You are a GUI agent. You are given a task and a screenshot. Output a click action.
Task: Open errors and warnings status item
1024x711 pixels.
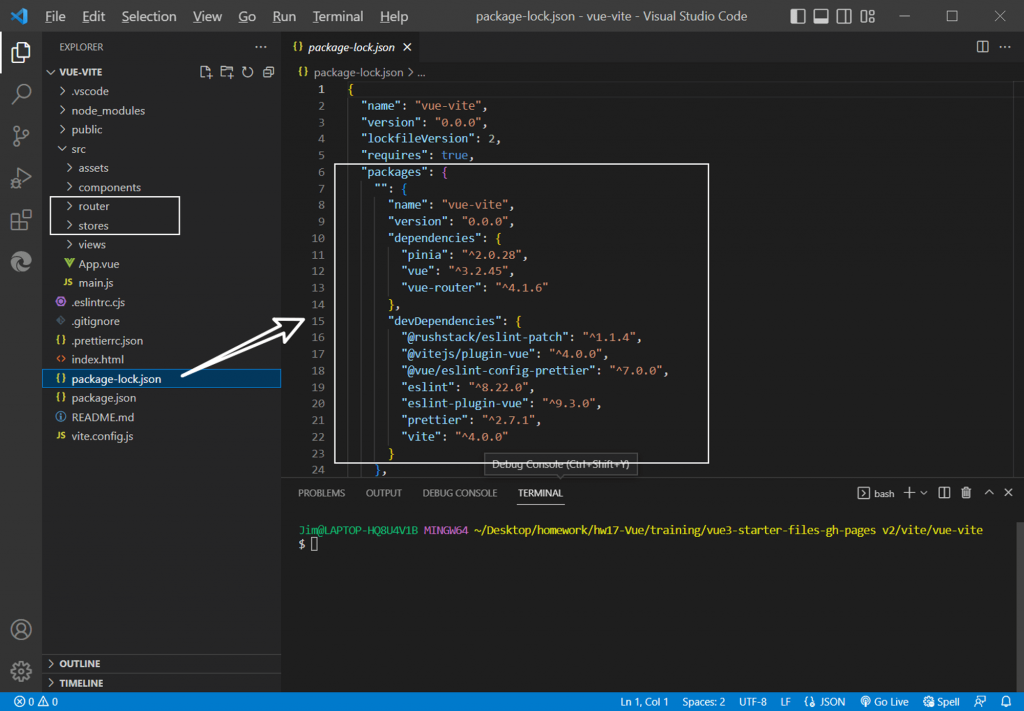[x=36, y=702]
